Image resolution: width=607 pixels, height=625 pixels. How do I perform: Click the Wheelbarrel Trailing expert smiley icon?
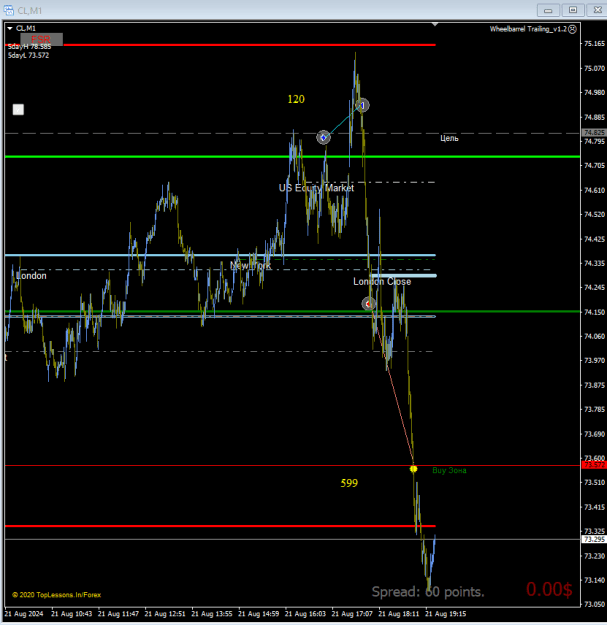tap(572, 29)
